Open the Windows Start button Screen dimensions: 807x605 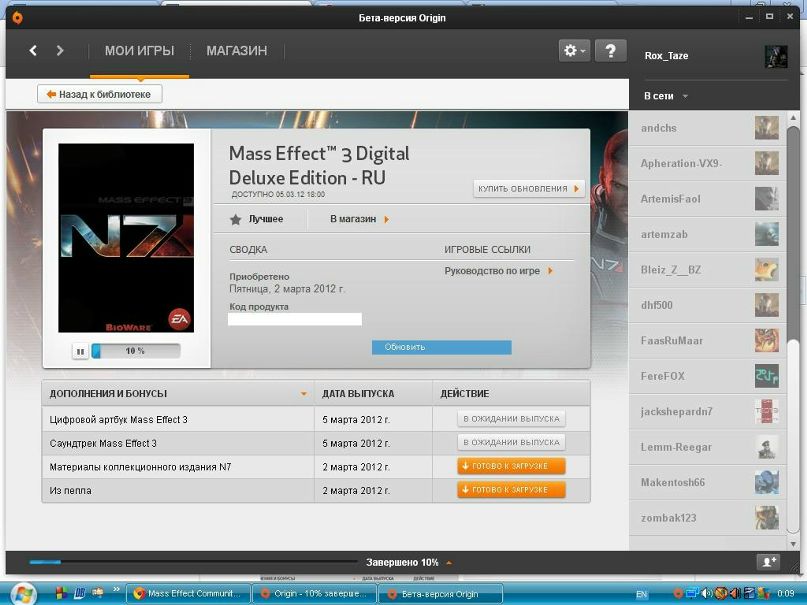[x=23, y=594]
